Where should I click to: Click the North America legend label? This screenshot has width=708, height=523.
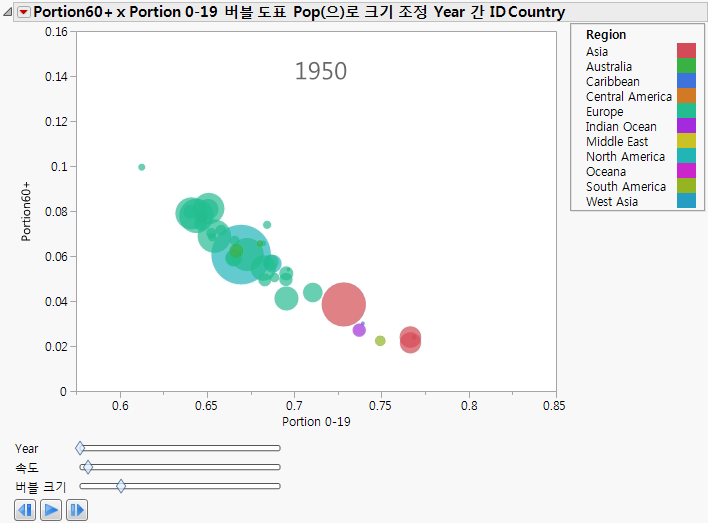pos(625,156)
